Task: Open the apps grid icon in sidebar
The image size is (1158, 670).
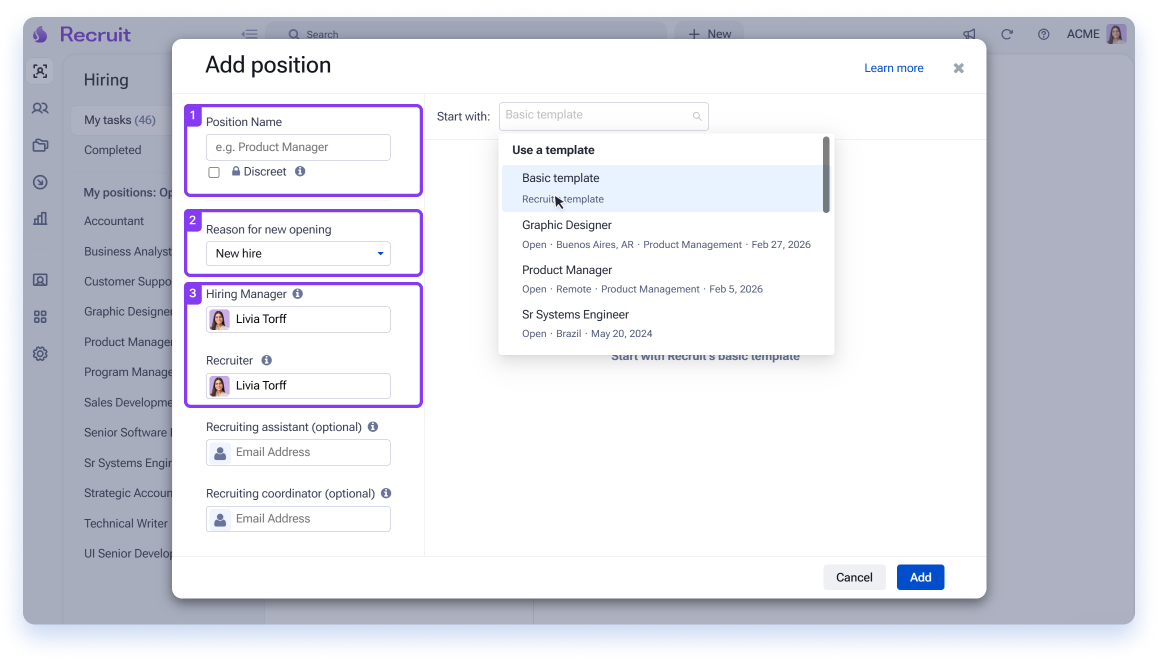Action: click(41, 317)
